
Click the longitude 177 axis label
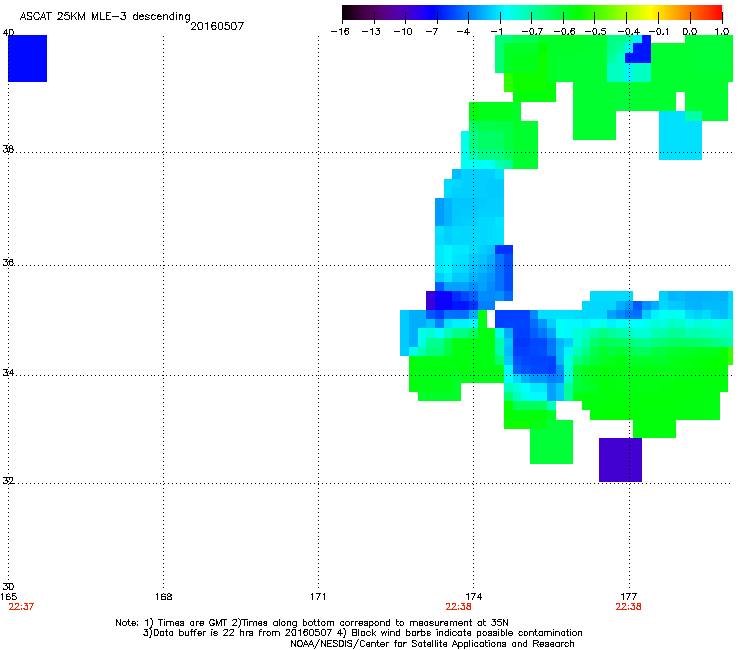[629, 597]
